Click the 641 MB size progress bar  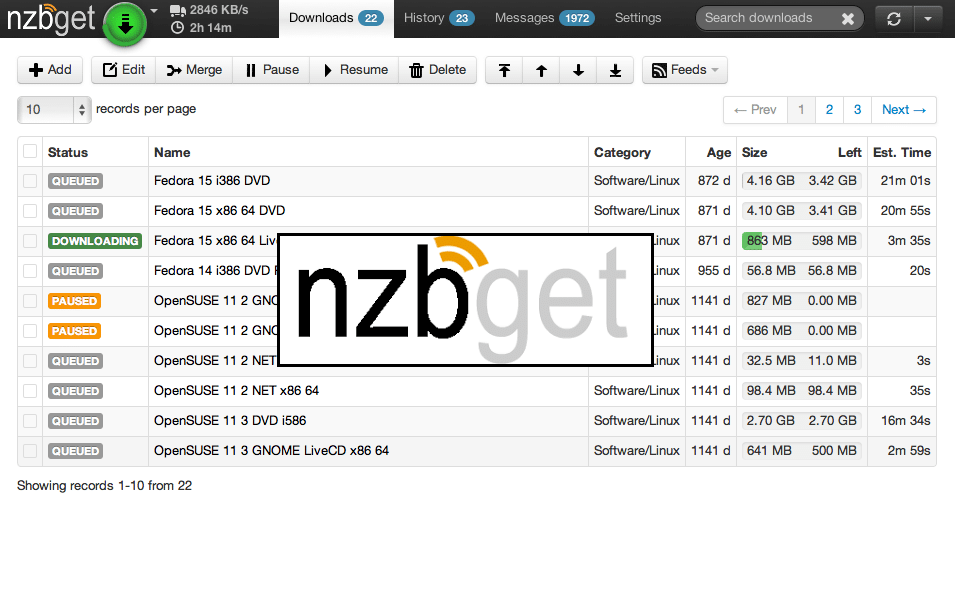click(x=802, y=451)
